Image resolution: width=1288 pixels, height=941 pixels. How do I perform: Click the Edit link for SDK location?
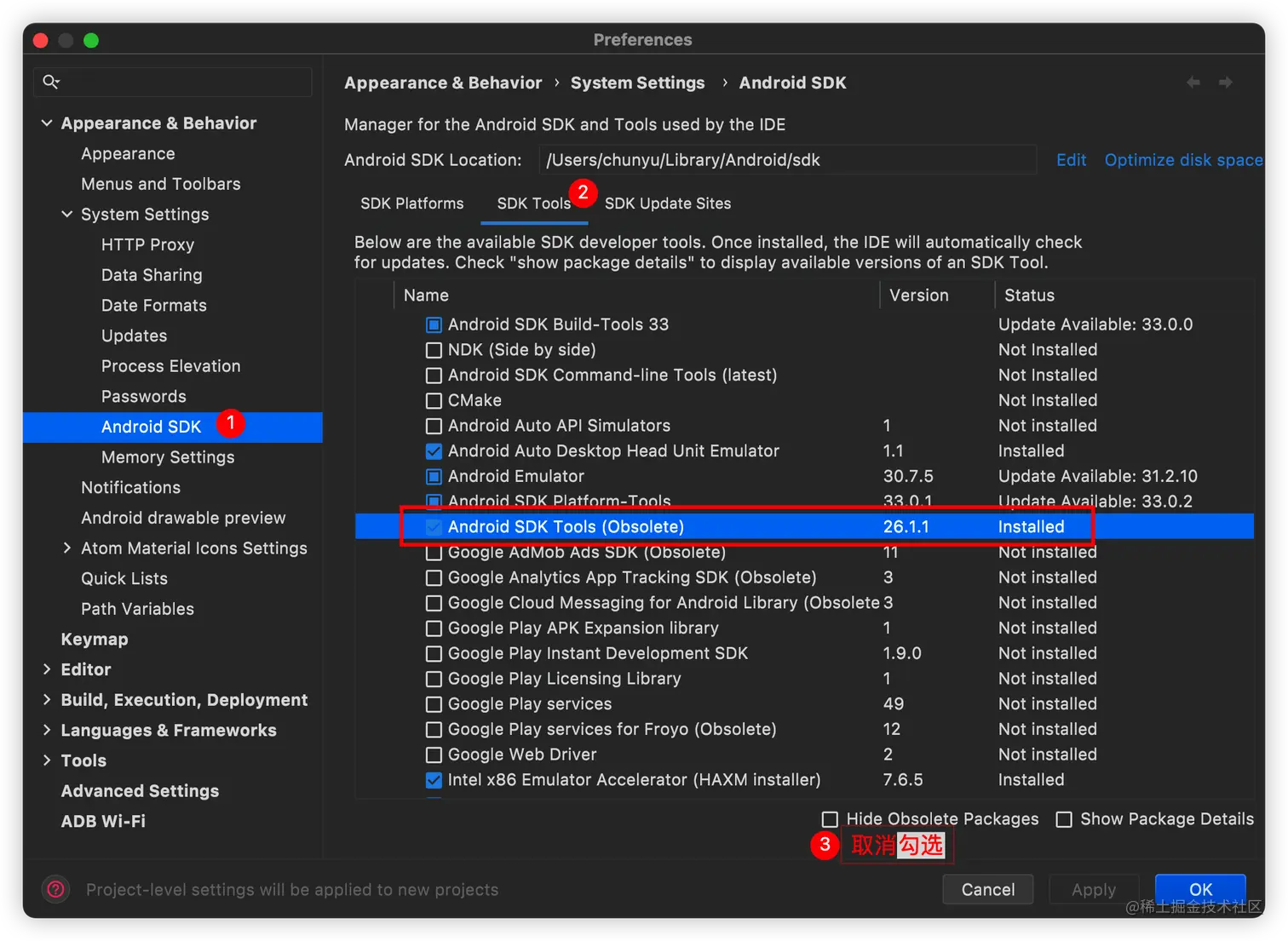[x=1072, y=160]
